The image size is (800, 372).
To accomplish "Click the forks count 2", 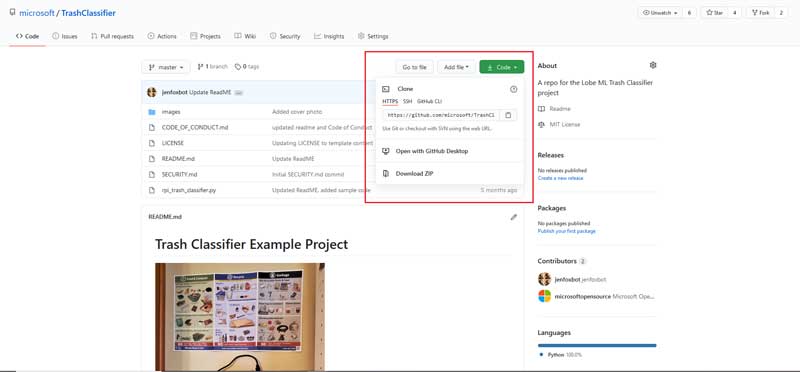I will 781,13.
